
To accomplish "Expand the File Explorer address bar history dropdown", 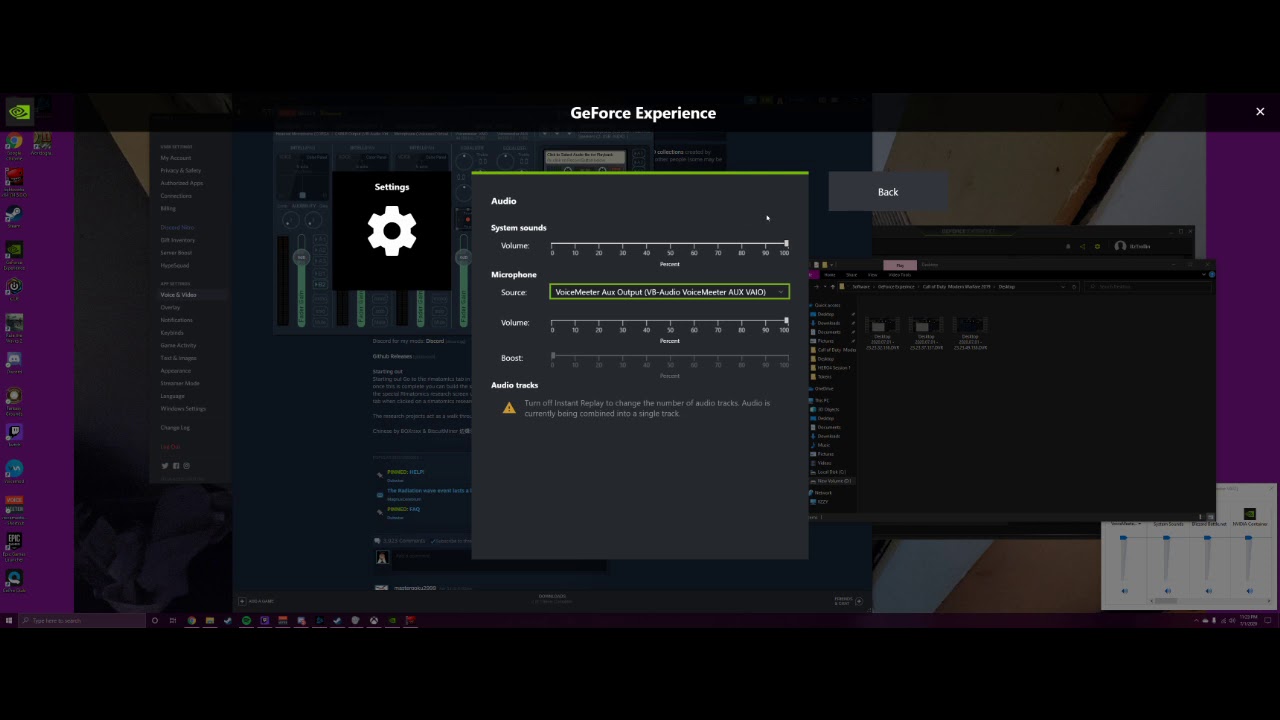I will (1063, 287).
